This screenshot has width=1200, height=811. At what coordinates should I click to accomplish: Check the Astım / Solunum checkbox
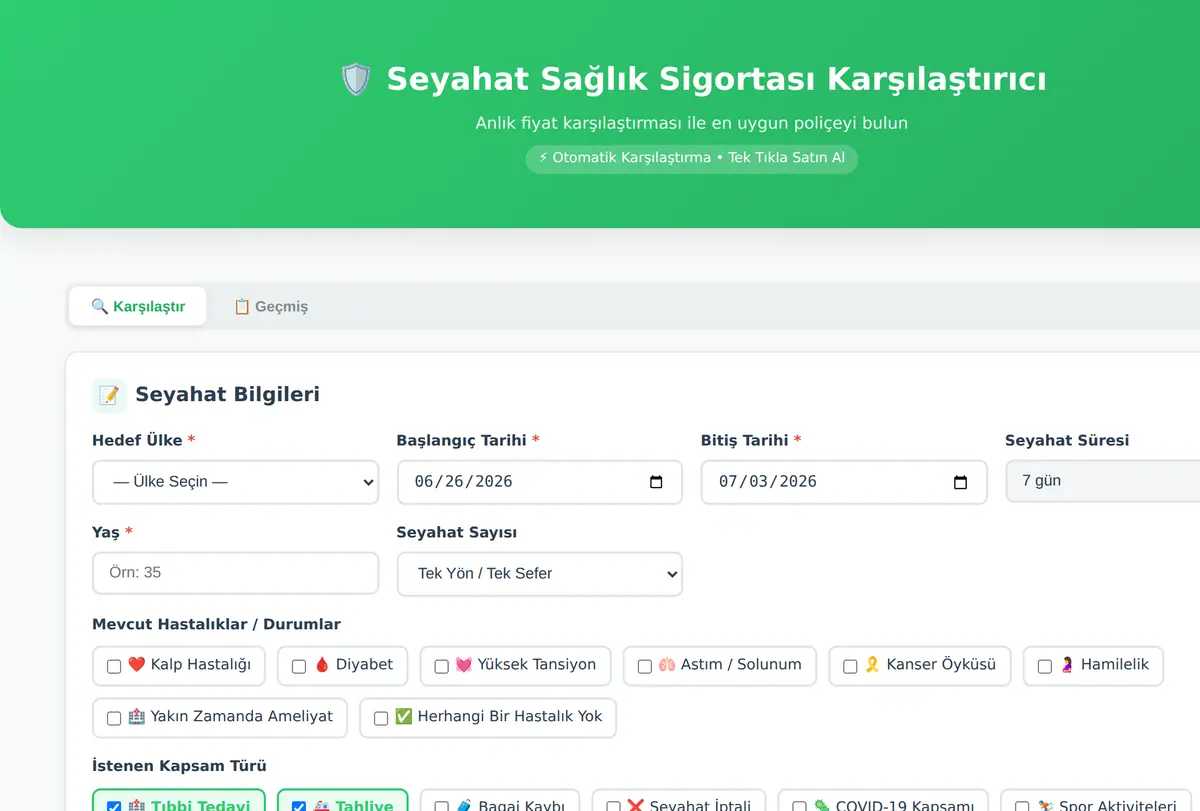645,666
